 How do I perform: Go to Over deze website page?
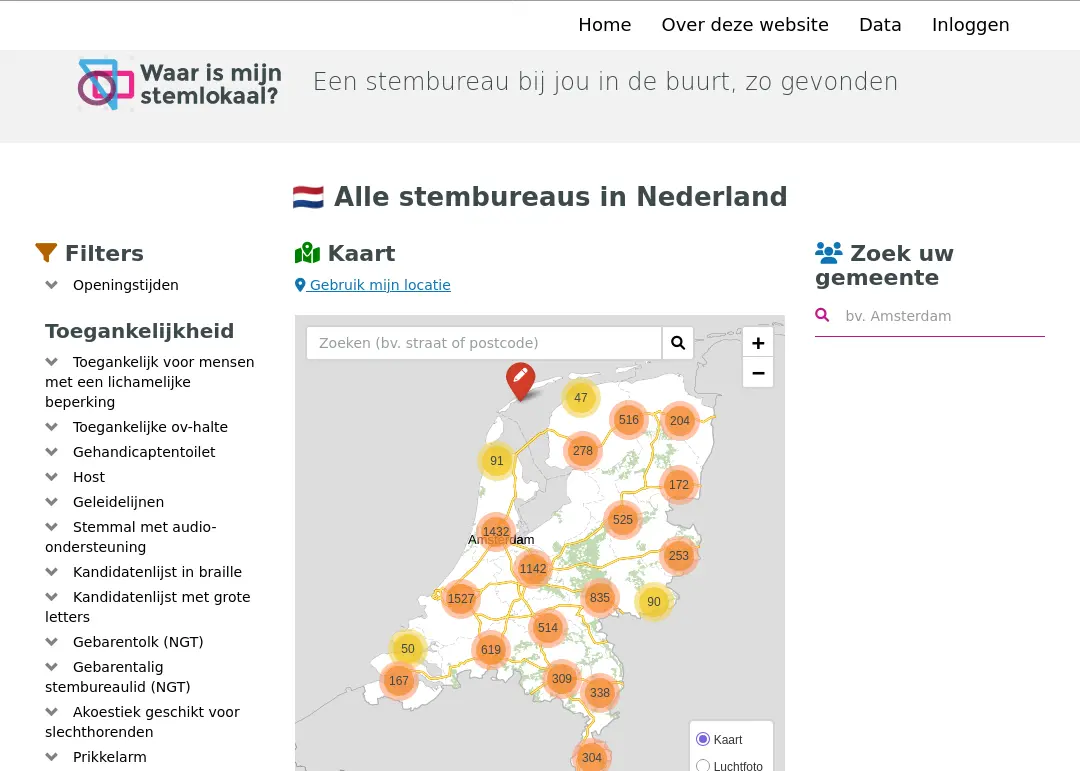click(x=745, y=25)
